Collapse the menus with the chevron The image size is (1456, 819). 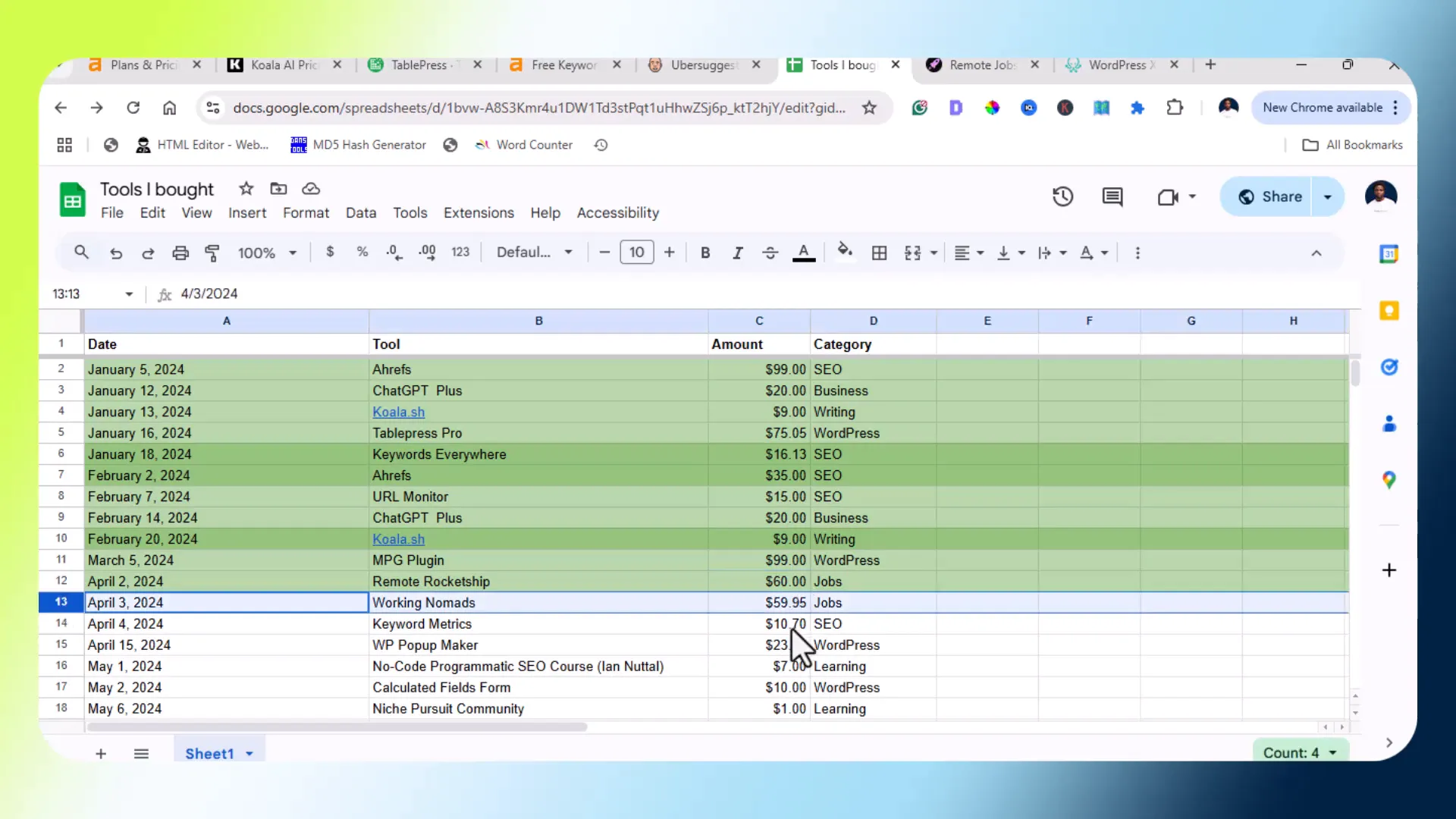point(1316,253)
